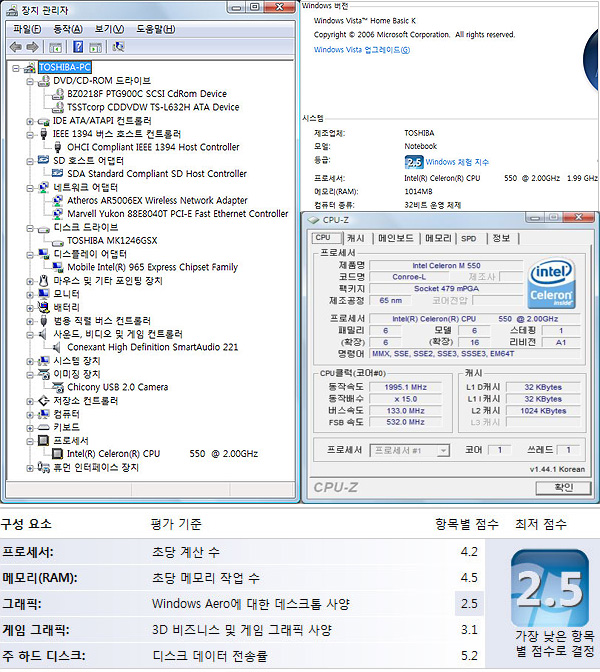
Task: Click the blue Help question-mark toolbar icon
Action: [x=78, y=46]
